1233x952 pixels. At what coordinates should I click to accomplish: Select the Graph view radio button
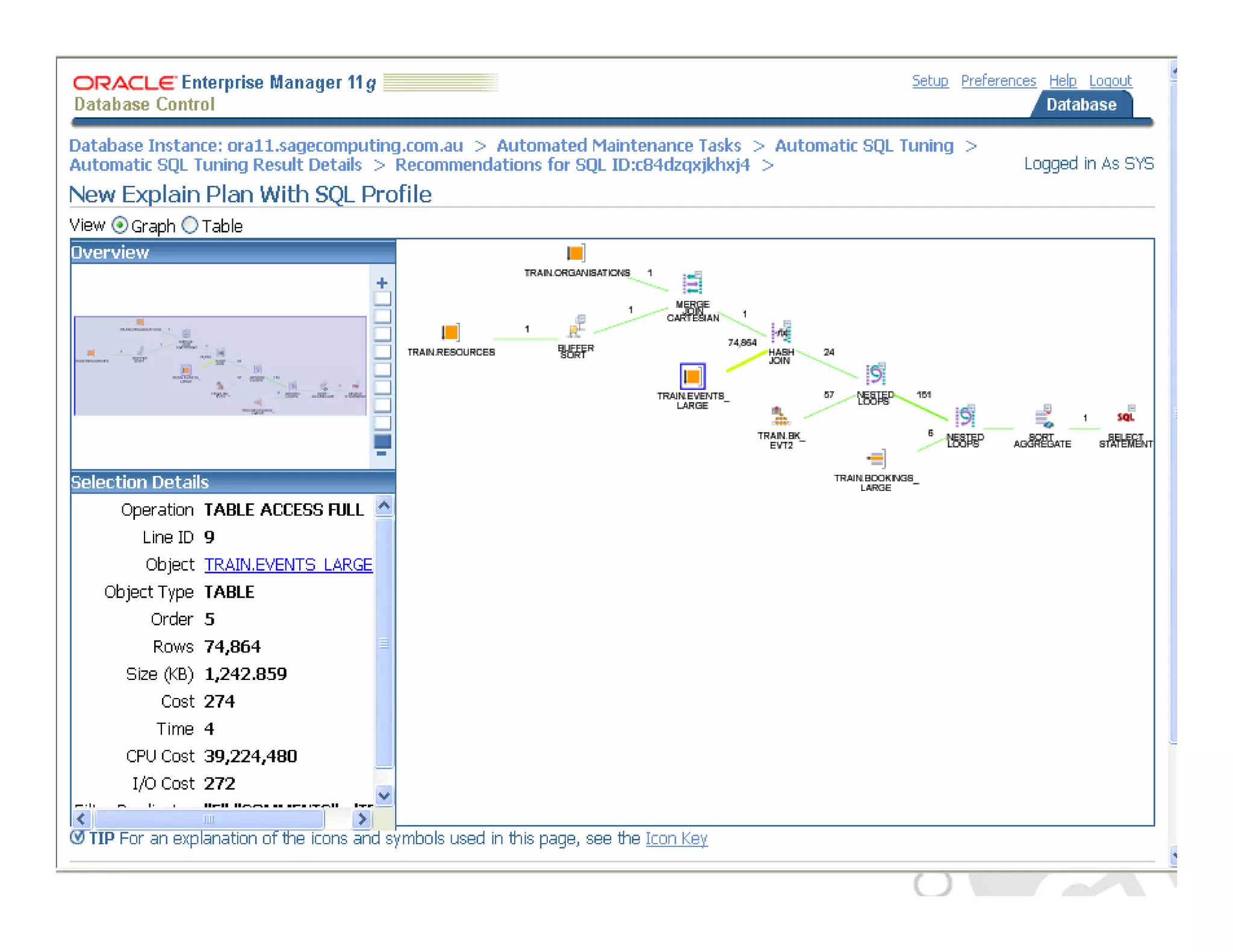(x=120, y=226)
